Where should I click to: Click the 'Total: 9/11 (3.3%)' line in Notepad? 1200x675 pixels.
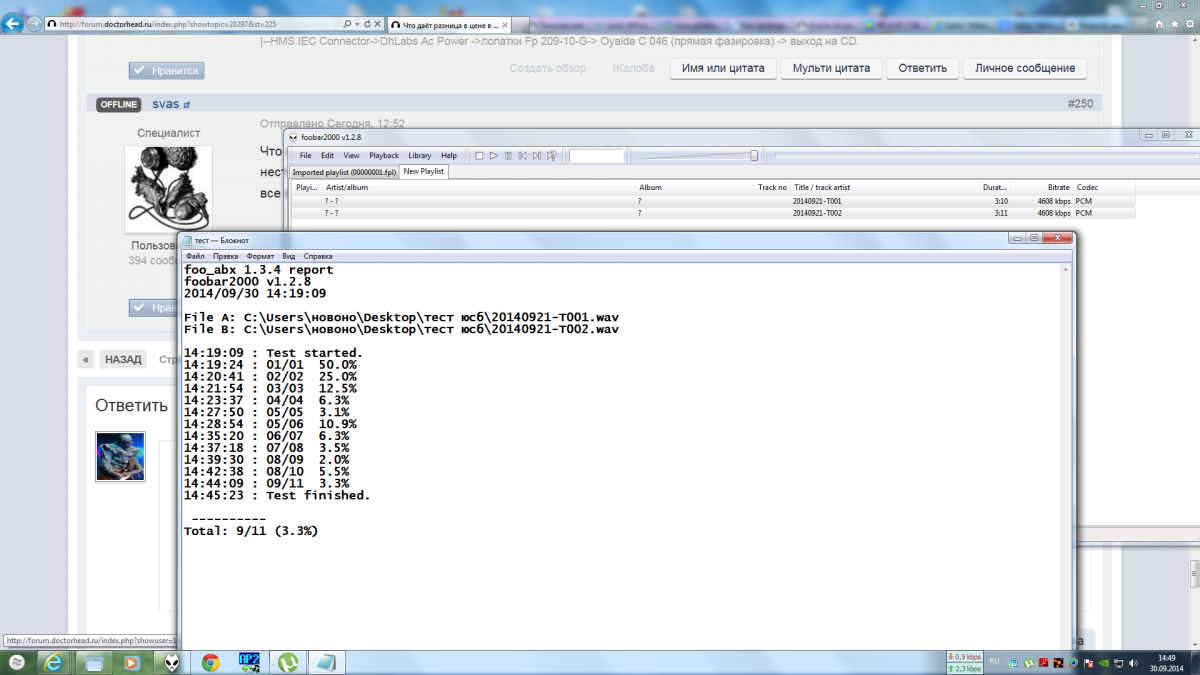click(251, 532)
